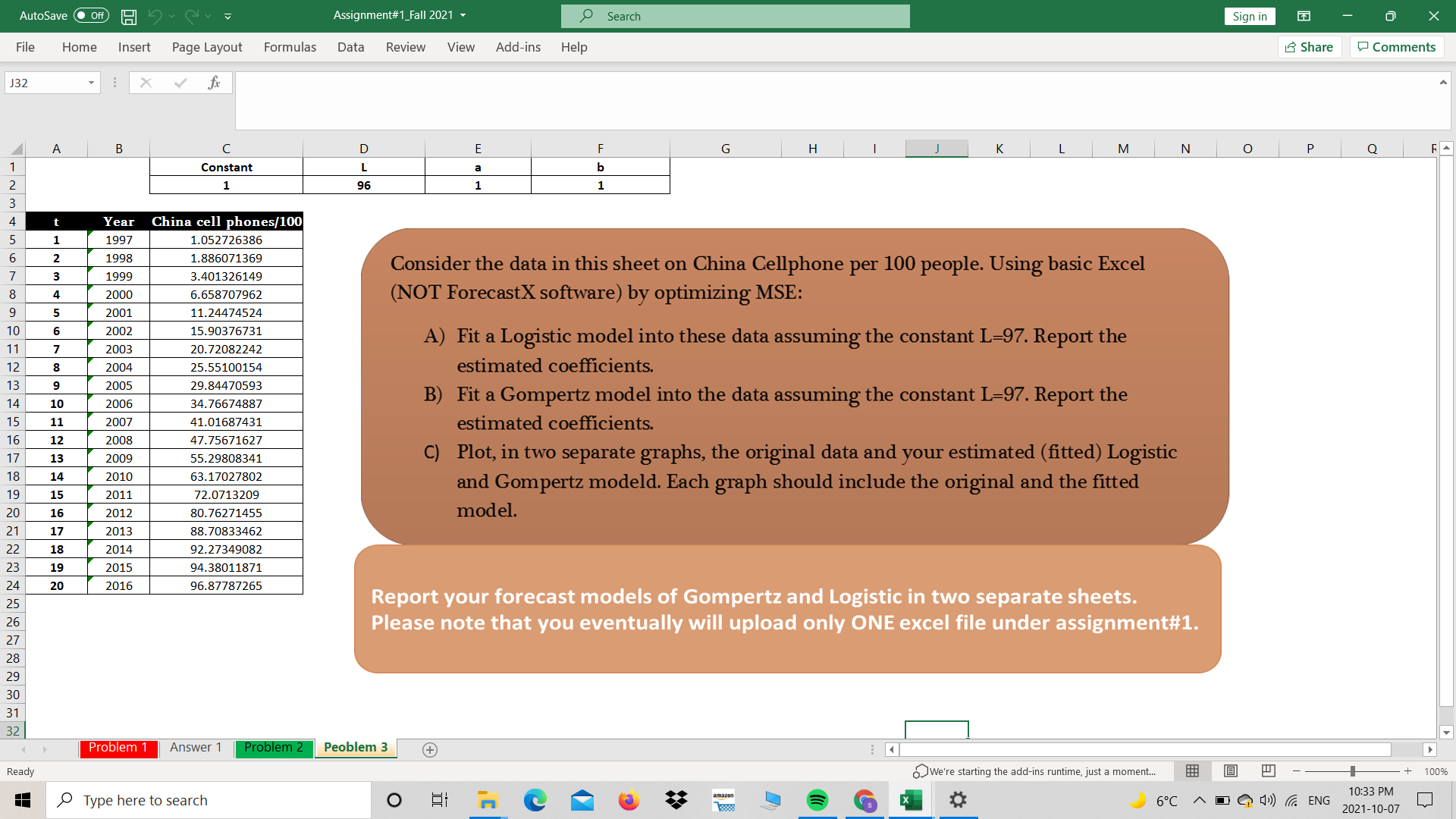1456x819 pixels.
Task: Open the Name Box dropdown
Action: click(89, 82)
